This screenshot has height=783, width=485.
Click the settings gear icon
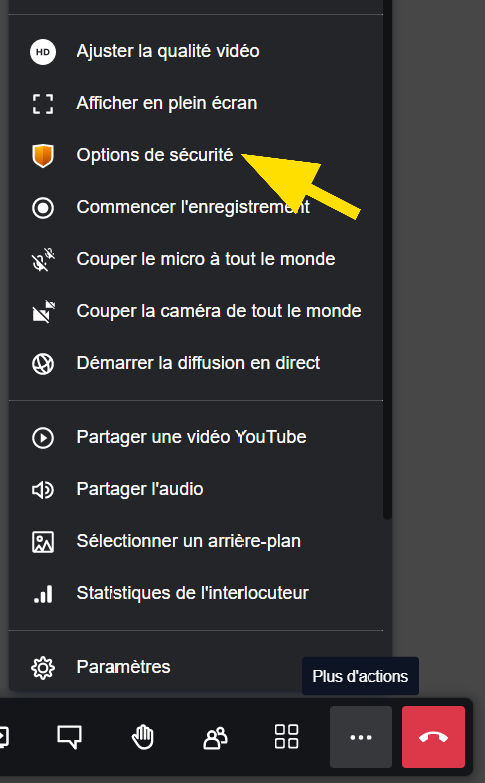click(43, 668)
